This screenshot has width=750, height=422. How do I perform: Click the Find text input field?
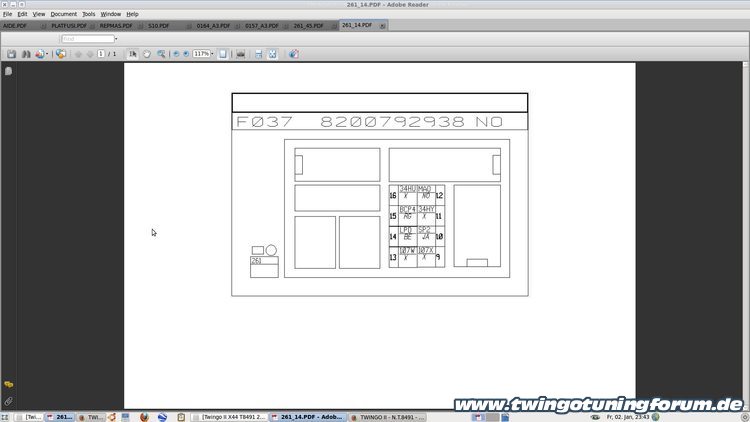(88, 39)
